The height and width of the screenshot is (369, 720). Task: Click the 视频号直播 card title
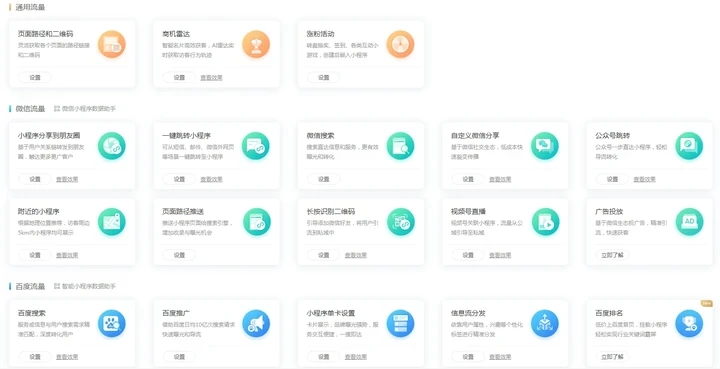(468, 212)
